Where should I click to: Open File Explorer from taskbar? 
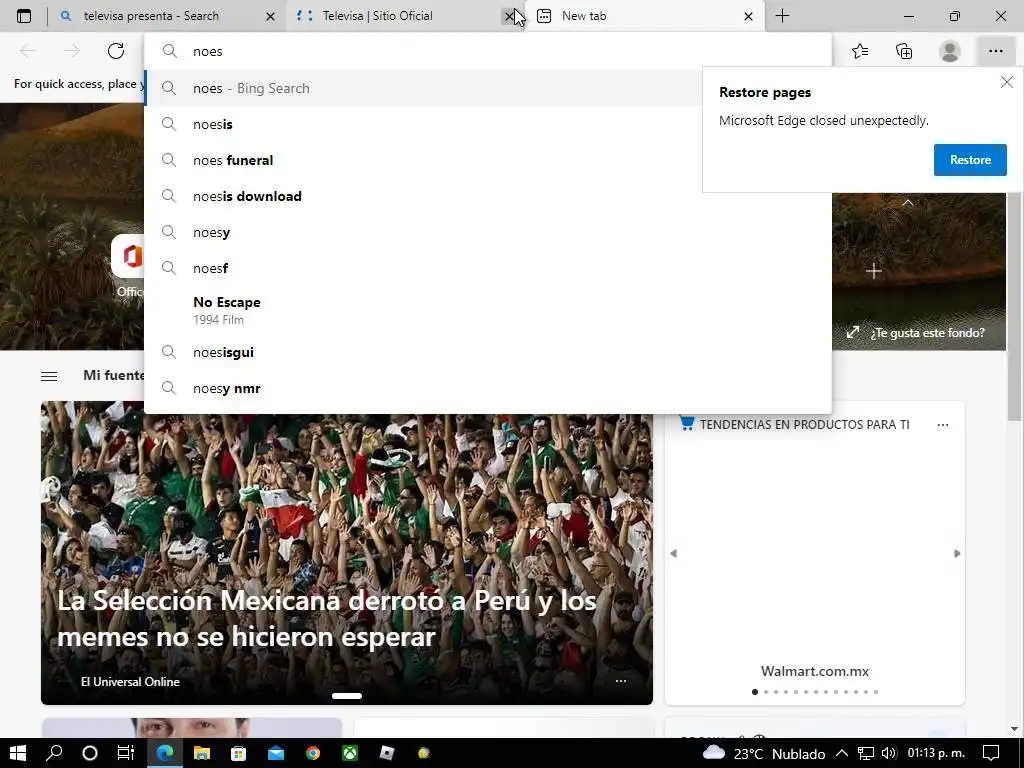coord(202,753)
